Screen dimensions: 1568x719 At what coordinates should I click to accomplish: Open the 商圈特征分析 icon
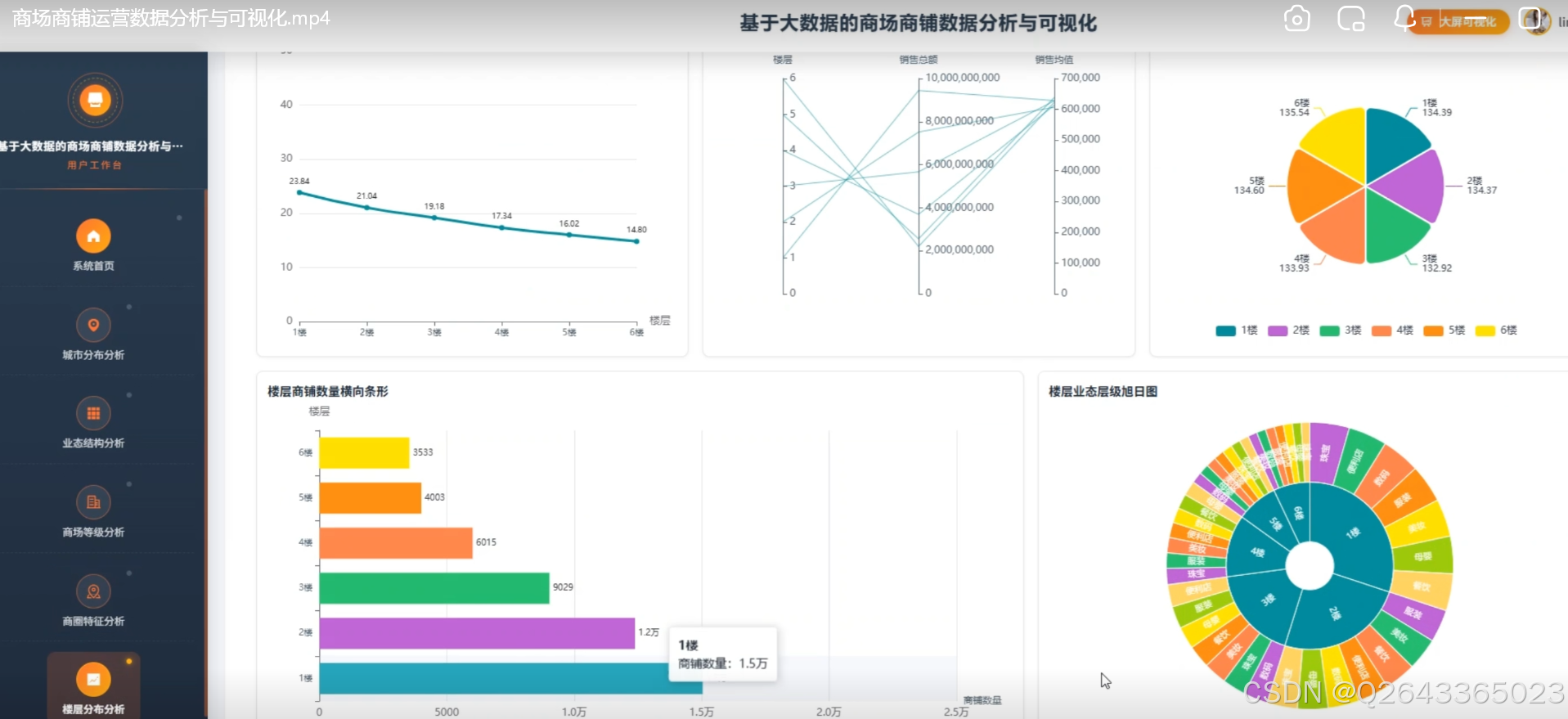[93, 591]
